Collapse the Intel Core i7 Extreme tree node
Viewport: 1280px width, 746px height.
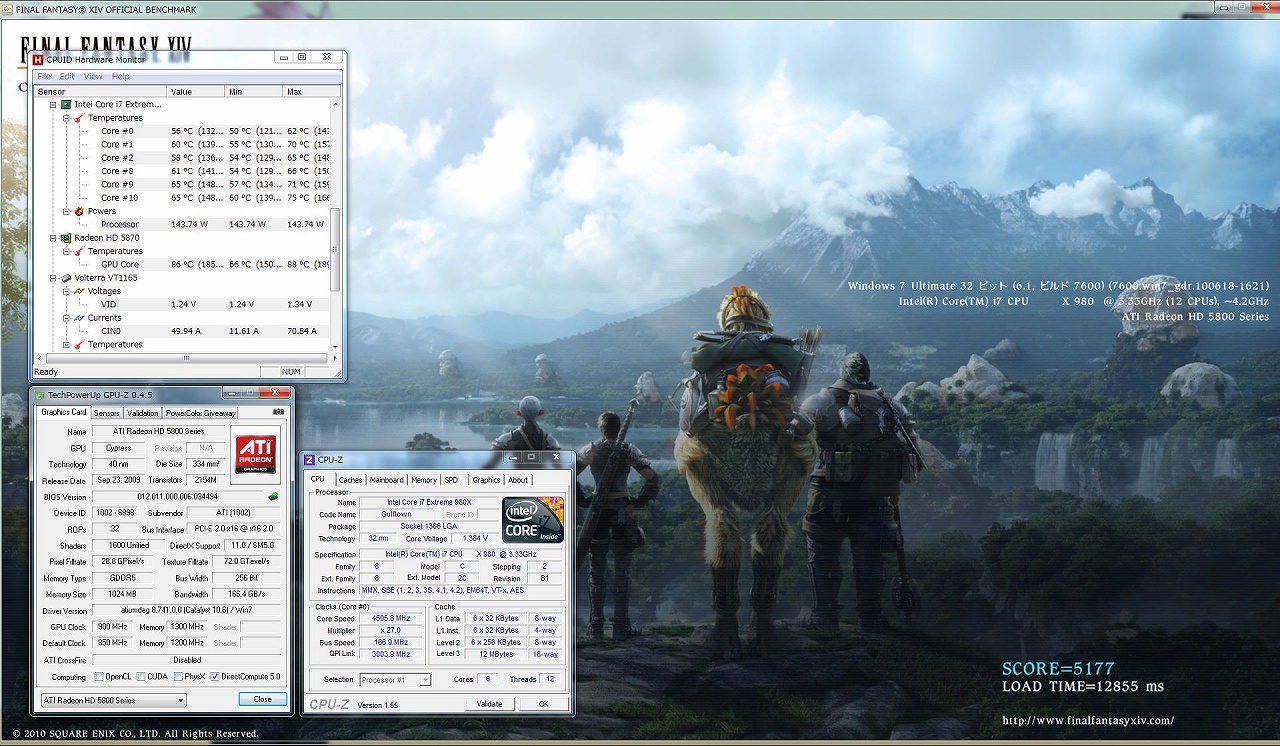pyautogui.click(x=53, y=104)
